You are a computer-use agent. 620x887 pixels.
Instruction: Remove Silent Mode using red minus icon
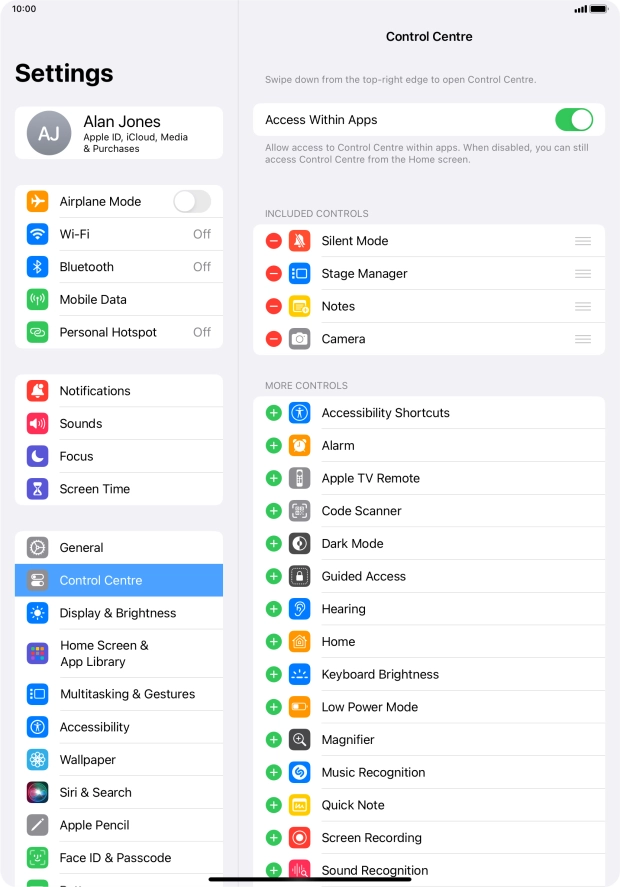(274, 241)
